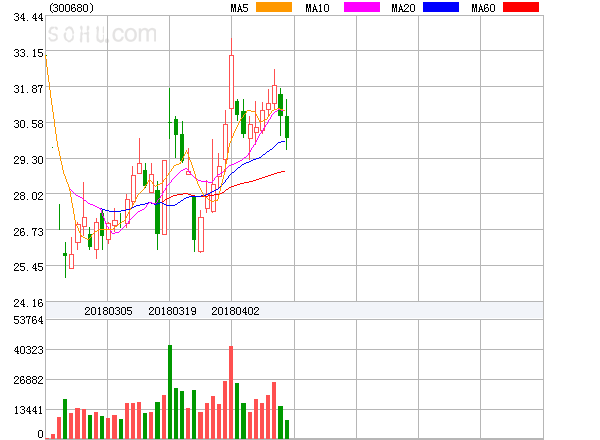Click the 33.15 price axis value
Viewport: 600px width, 440px height.
pyautogui.click(x=28, y=53)
